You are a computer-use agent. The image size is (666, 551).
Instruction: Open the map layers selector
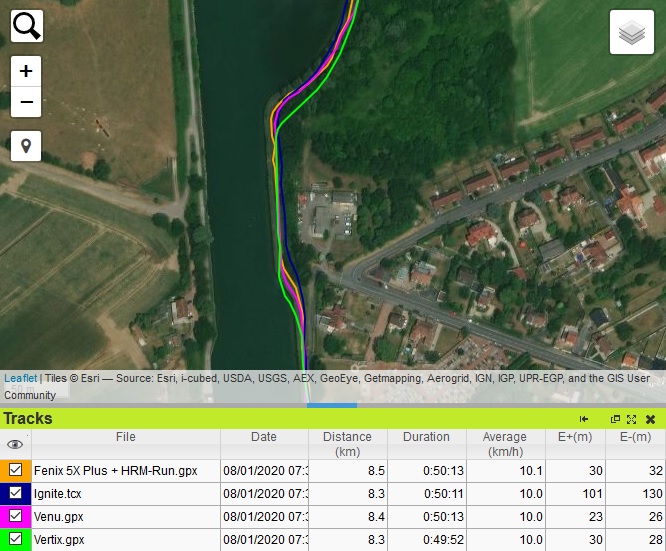tap(632, 33)
